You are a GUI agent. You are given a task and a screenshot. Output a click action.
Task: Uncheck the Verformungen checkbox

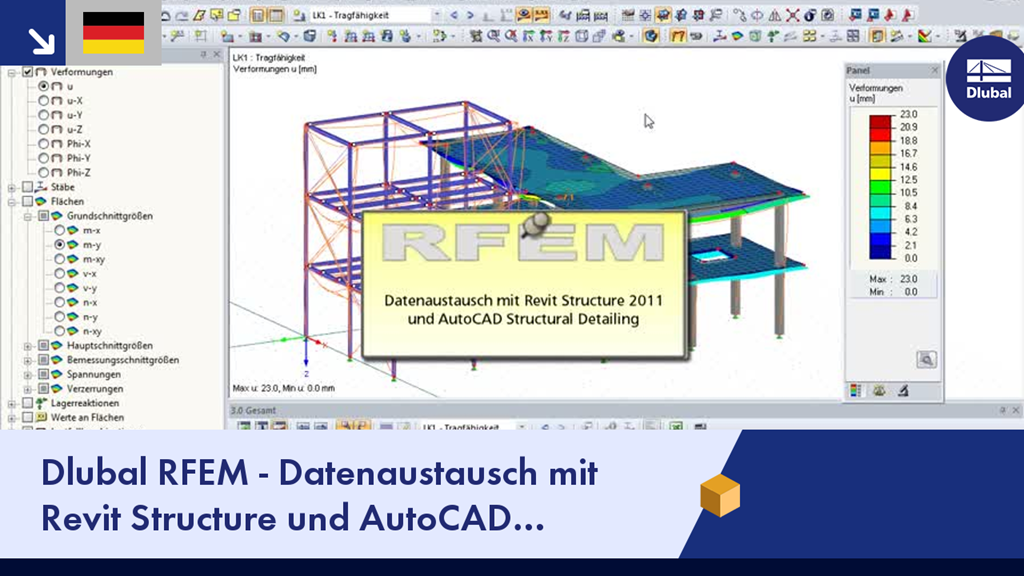(x=27, y=72)
